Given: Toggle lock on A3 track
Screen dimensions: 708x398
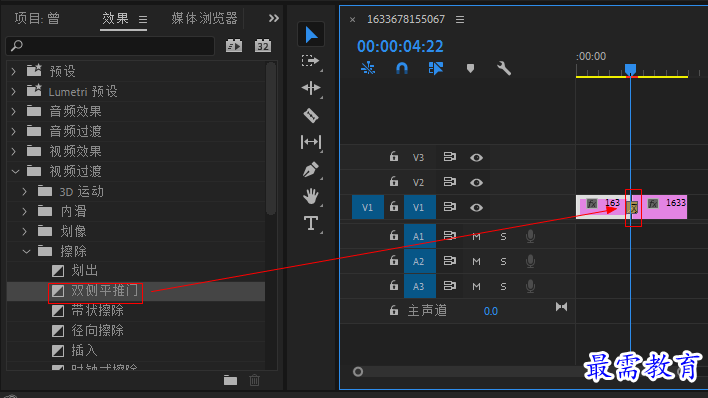Looking at the screenshot, I should point(394,286).
